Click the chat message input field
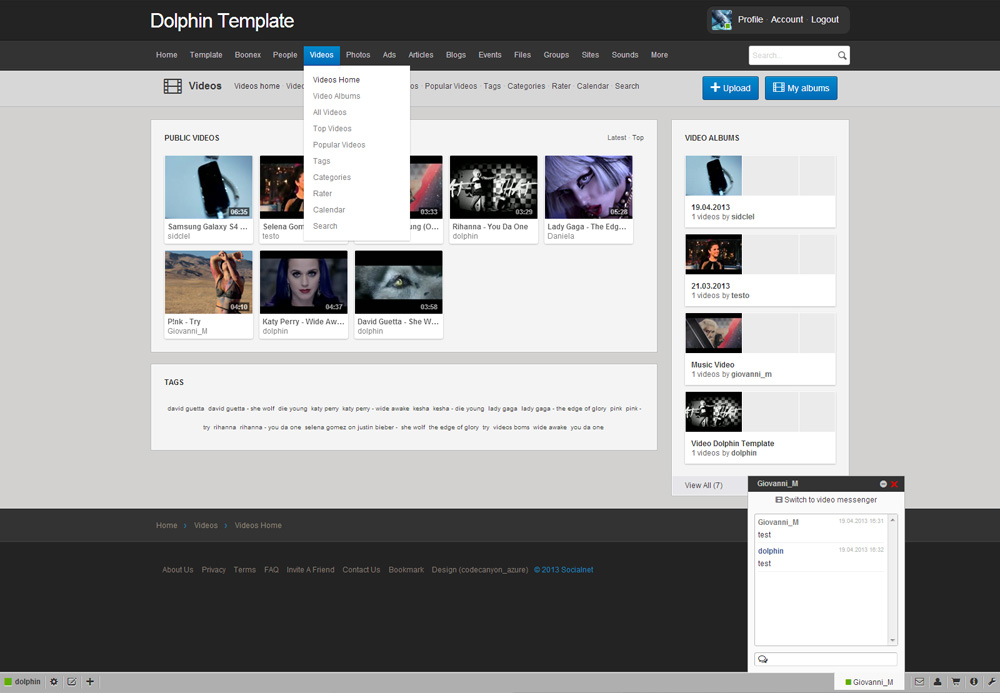The height and width of the screenshot is (693, 1000). point(830,659)
